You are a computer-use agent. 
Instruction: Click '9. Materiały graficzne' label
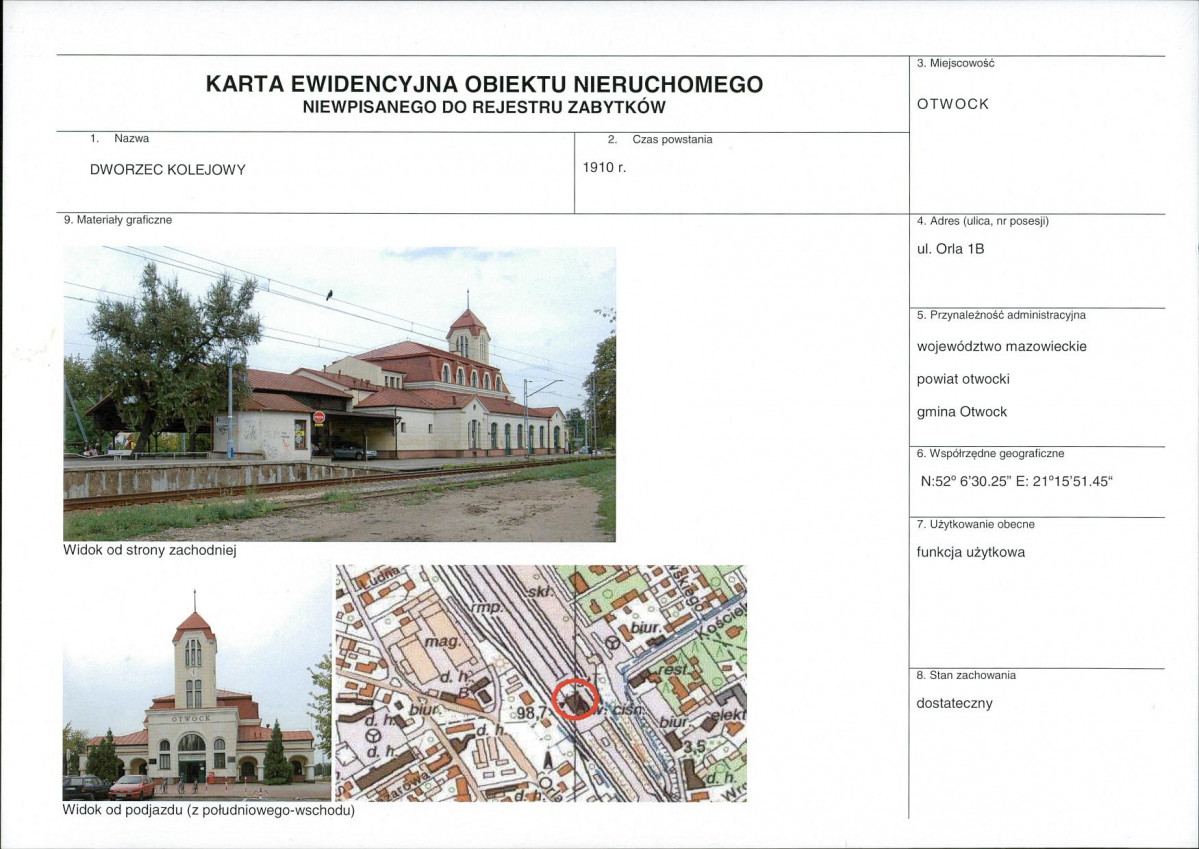(x=118, y=220)
